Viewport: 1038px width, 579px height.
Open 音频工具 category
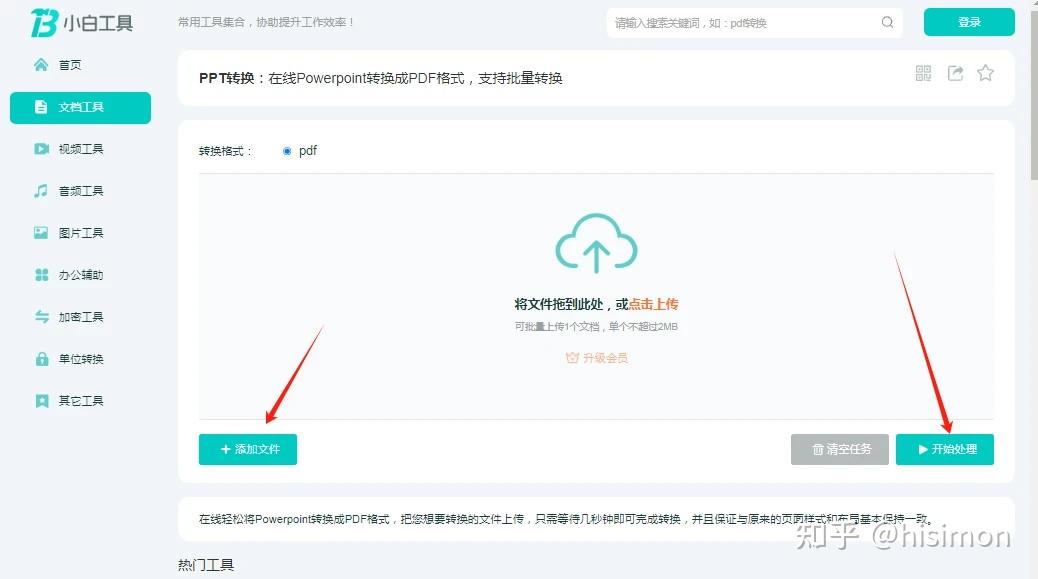coord(80,191)
